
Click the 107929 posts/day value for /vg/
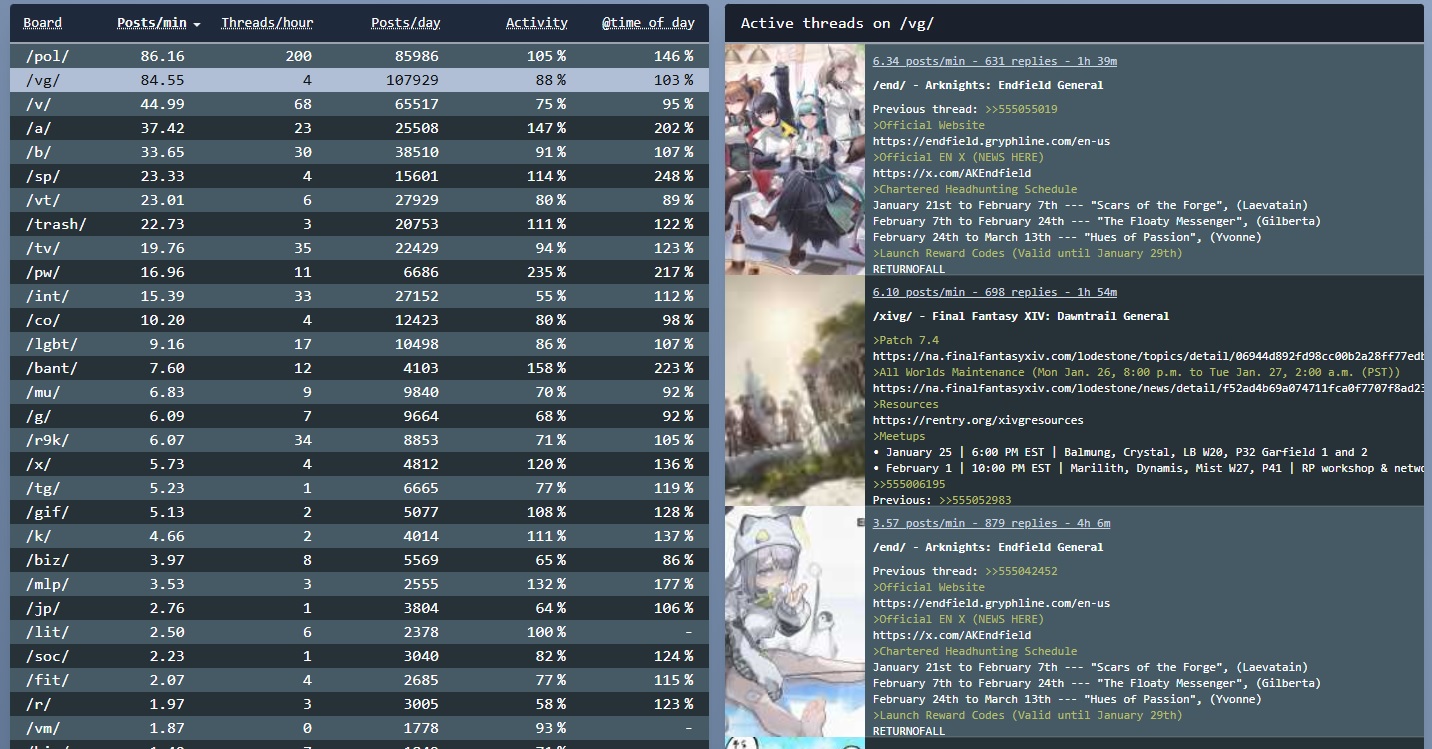(x=413, y=80)
